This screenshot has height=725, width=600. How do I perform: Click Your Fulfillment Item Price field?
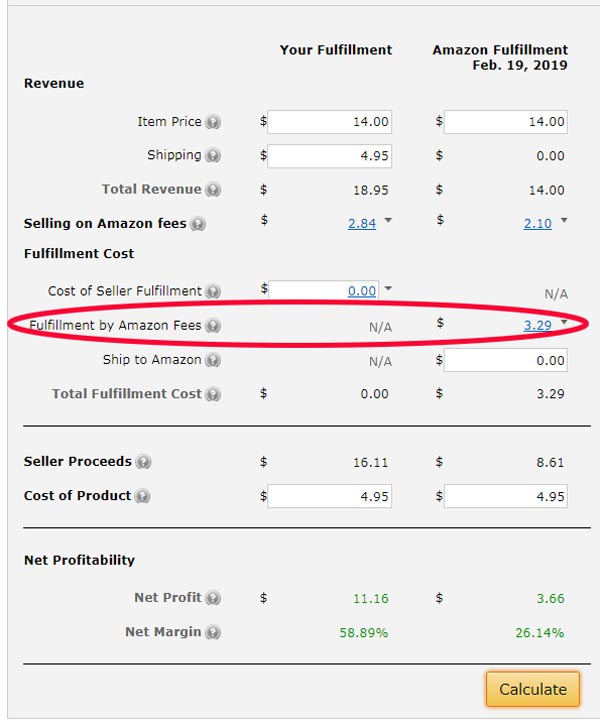(329, 122)
